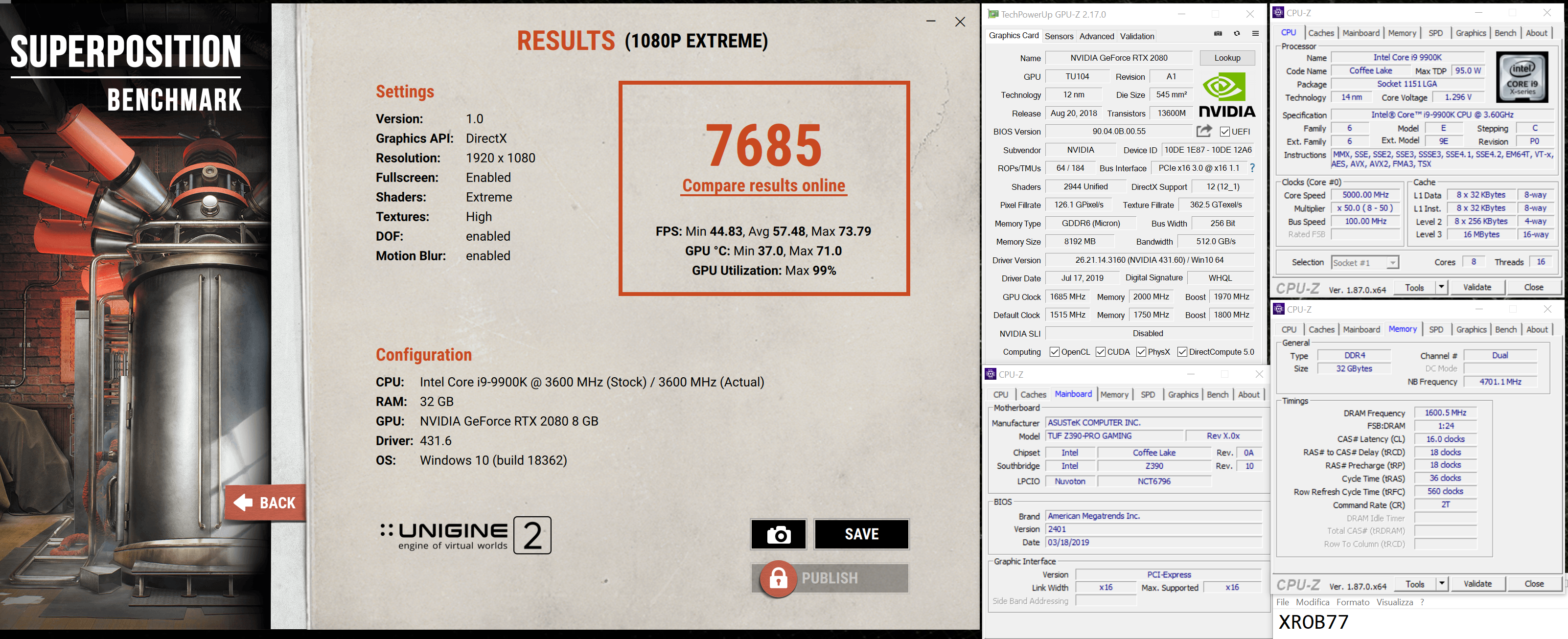This screenshot has height=639, width=1568.
Task: Open the Caches tab in the CPU-Z CPU window
Action: [1321, 33]
